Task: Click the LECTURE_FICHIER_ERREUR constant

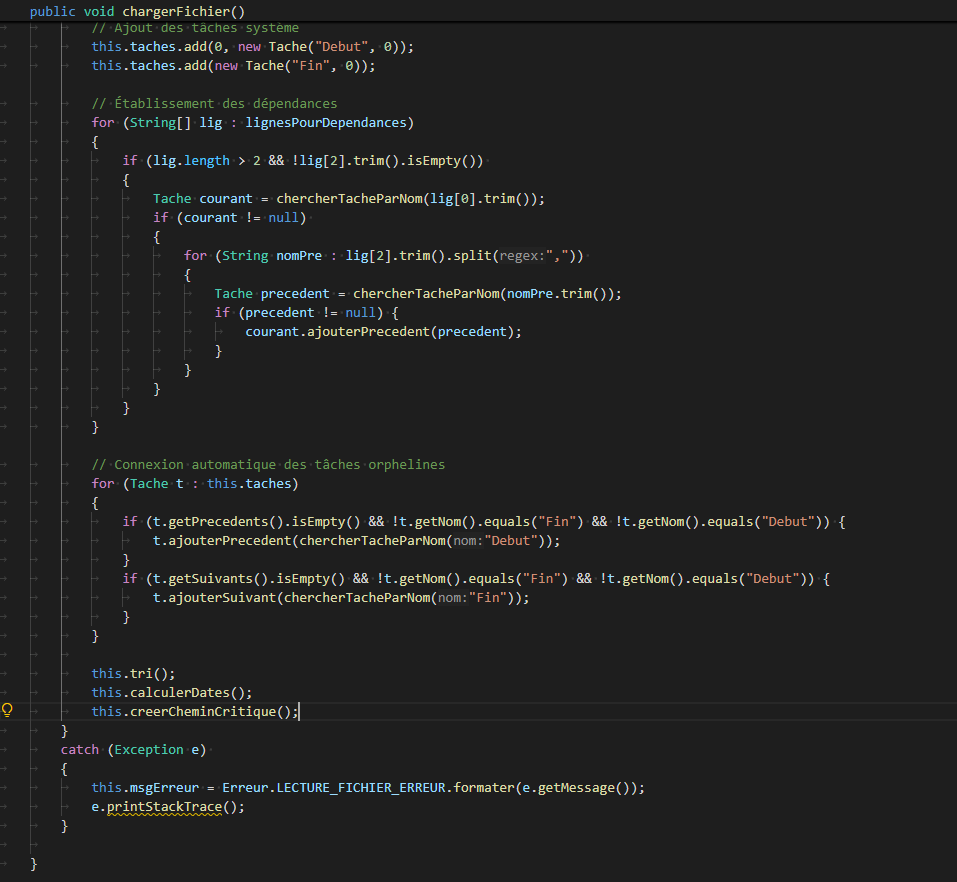Action: click(x=363, y=787)
